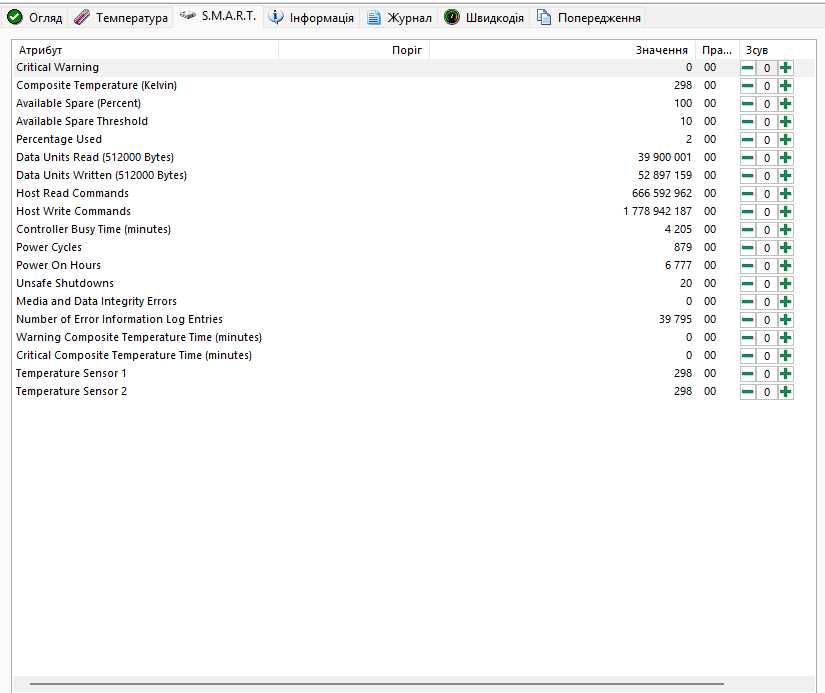Increase offset for Percentage Used
The height and width of the screenshot is (693, 825).
786,140
